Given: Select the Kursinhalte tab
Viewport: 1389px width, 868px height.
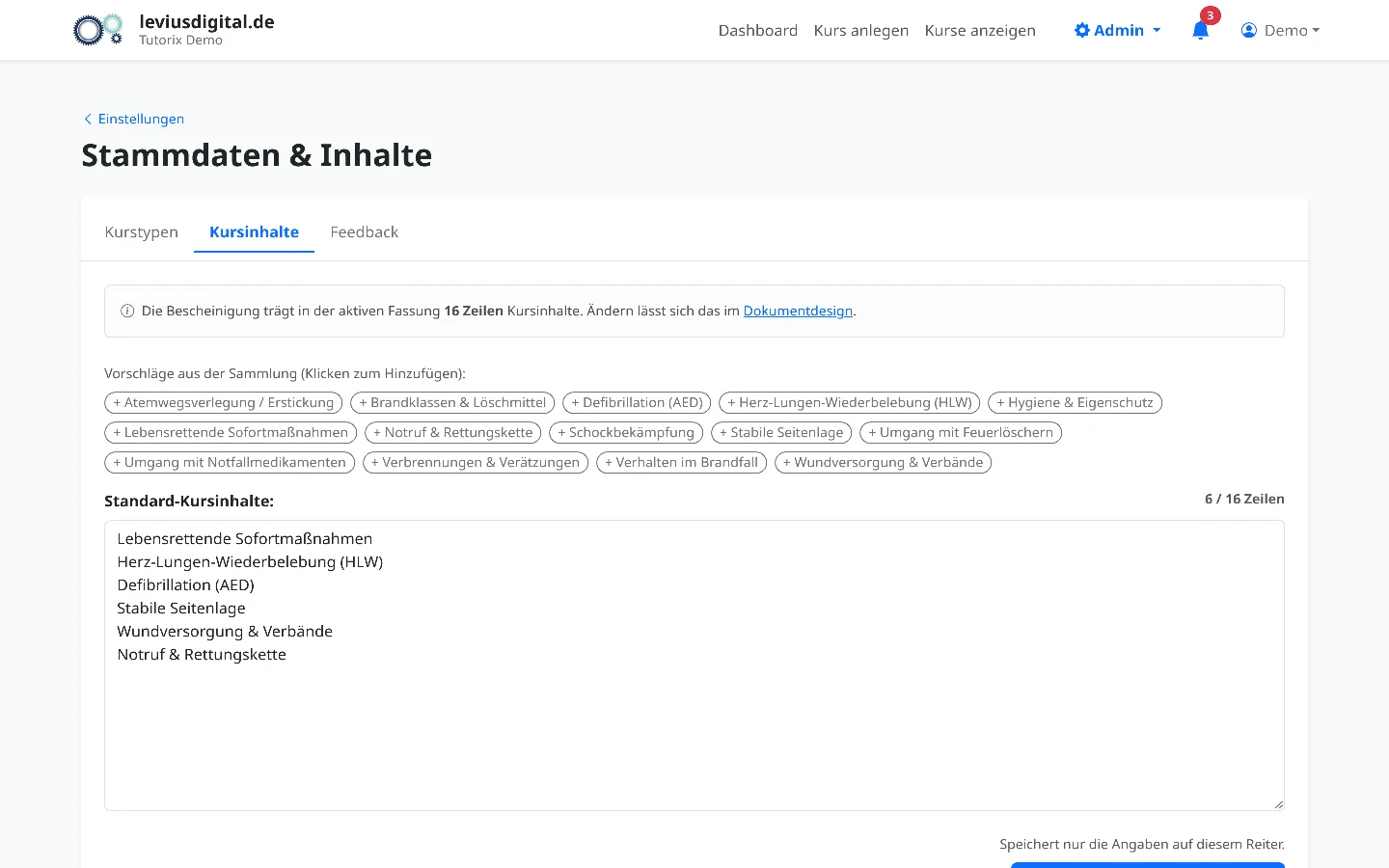Looking at the screenshot, I should point(255,231).
